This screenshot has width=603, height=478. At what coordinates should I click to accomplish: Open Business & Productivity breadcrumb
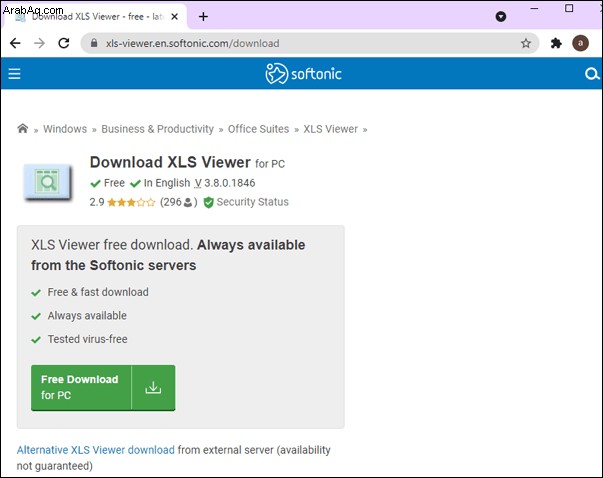157,129
